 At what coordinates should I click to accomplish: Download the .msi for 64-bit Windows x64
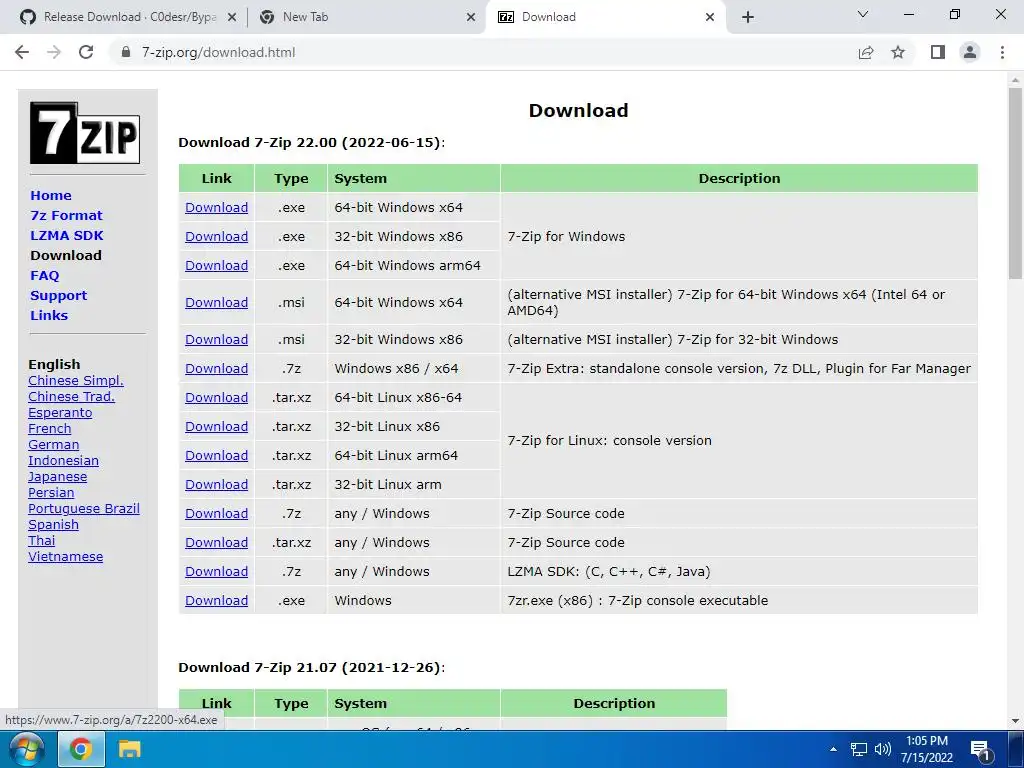coord(216,302)
